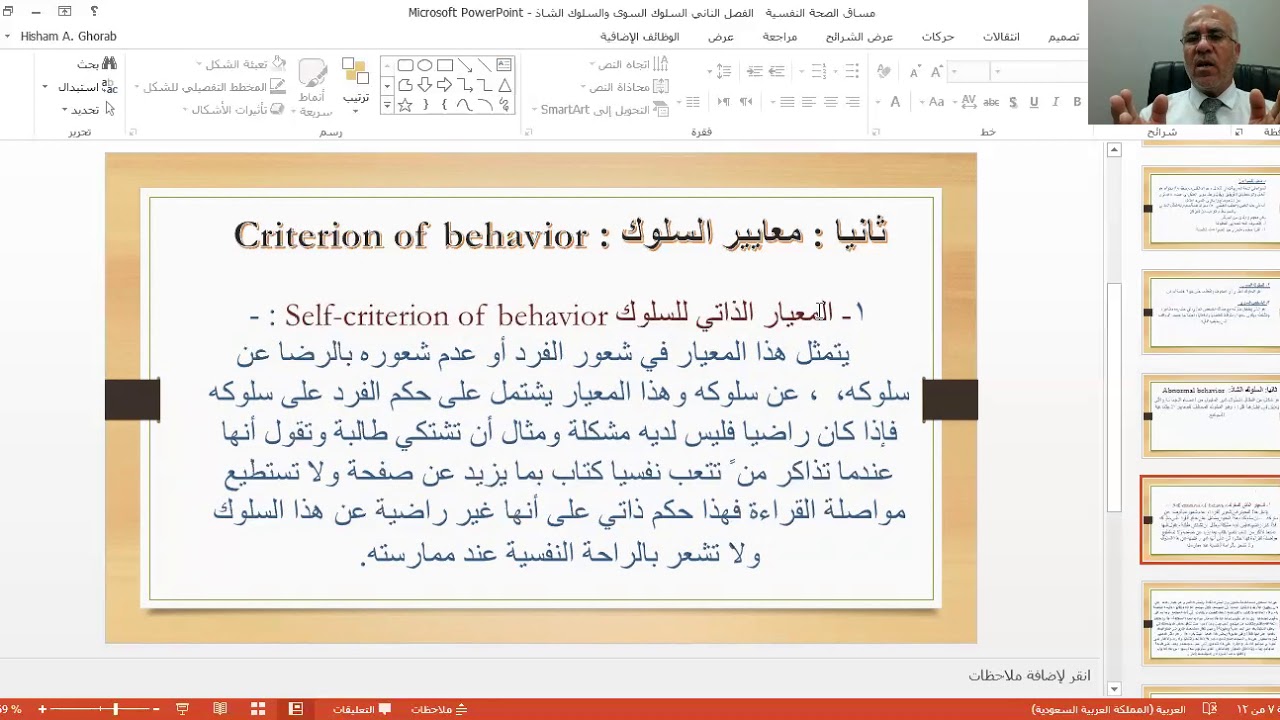Open Hisham A. Ghorab account menu
1280x720 pixels.
tap(61, 37)
